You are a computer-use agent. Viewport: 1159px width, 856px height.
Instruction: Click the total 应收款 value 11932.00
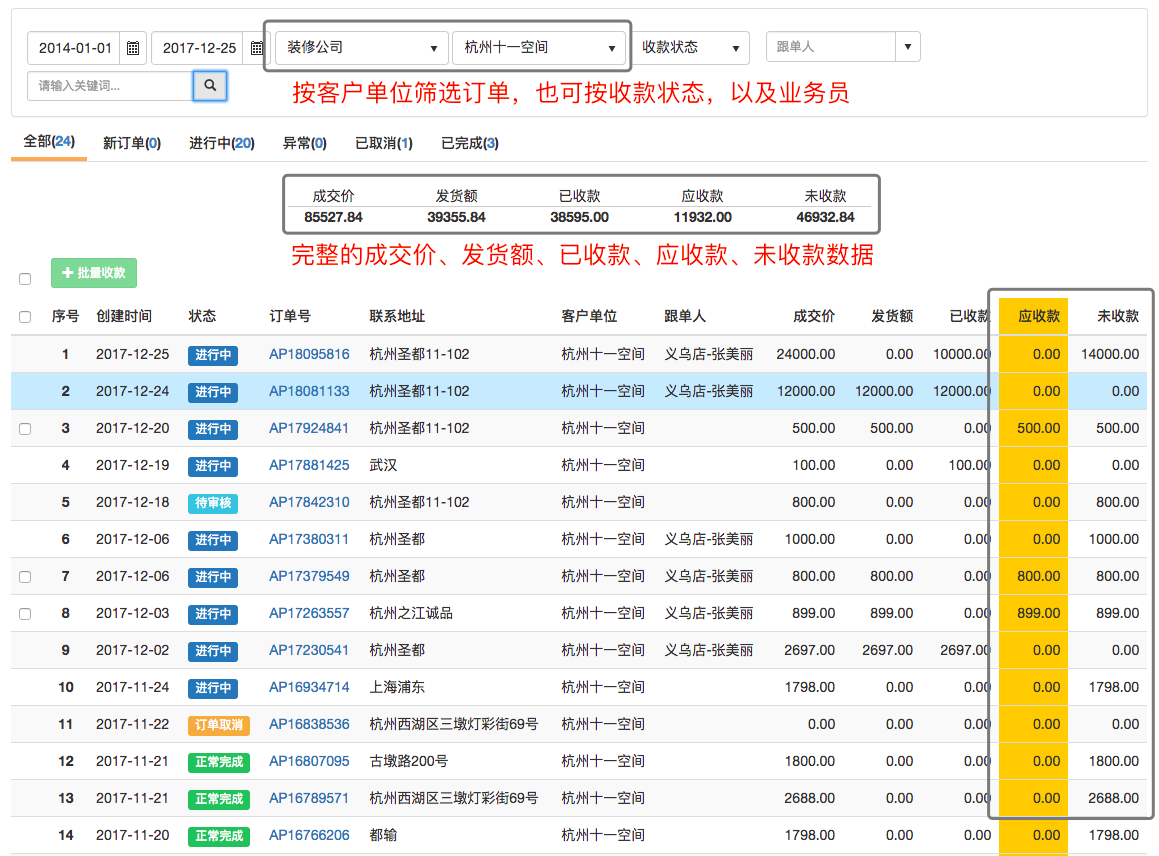(x=702, y=217)
